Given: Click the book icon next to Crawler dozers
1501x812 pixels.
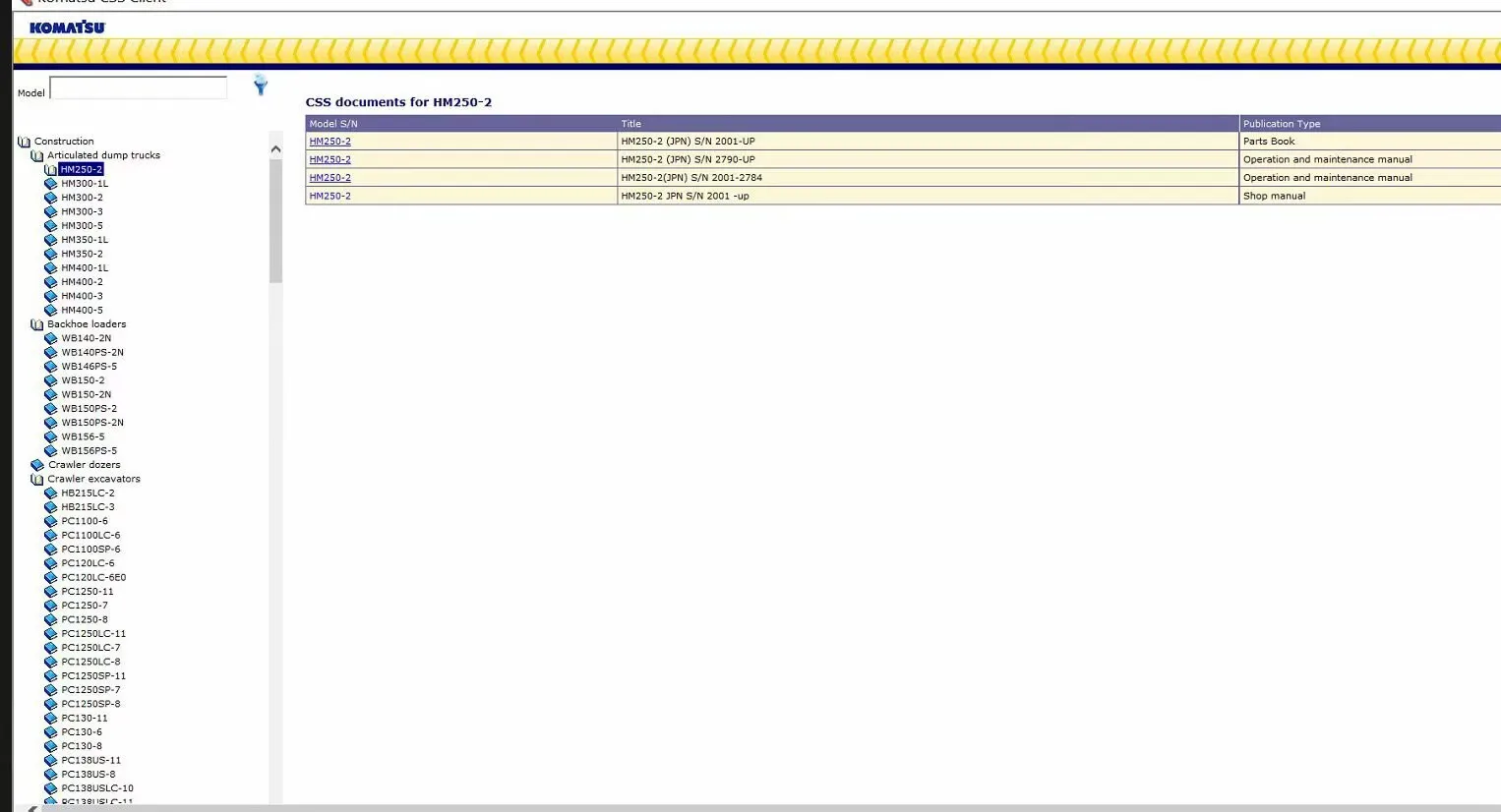Looking at the screenshot, I should [37, 465].
